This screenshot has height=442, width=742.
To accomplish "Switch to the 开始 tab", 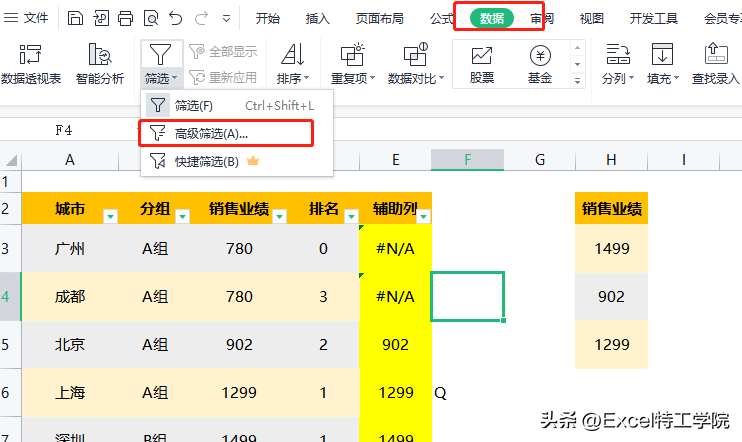I will pyautogui.click(x=268, y=18).
